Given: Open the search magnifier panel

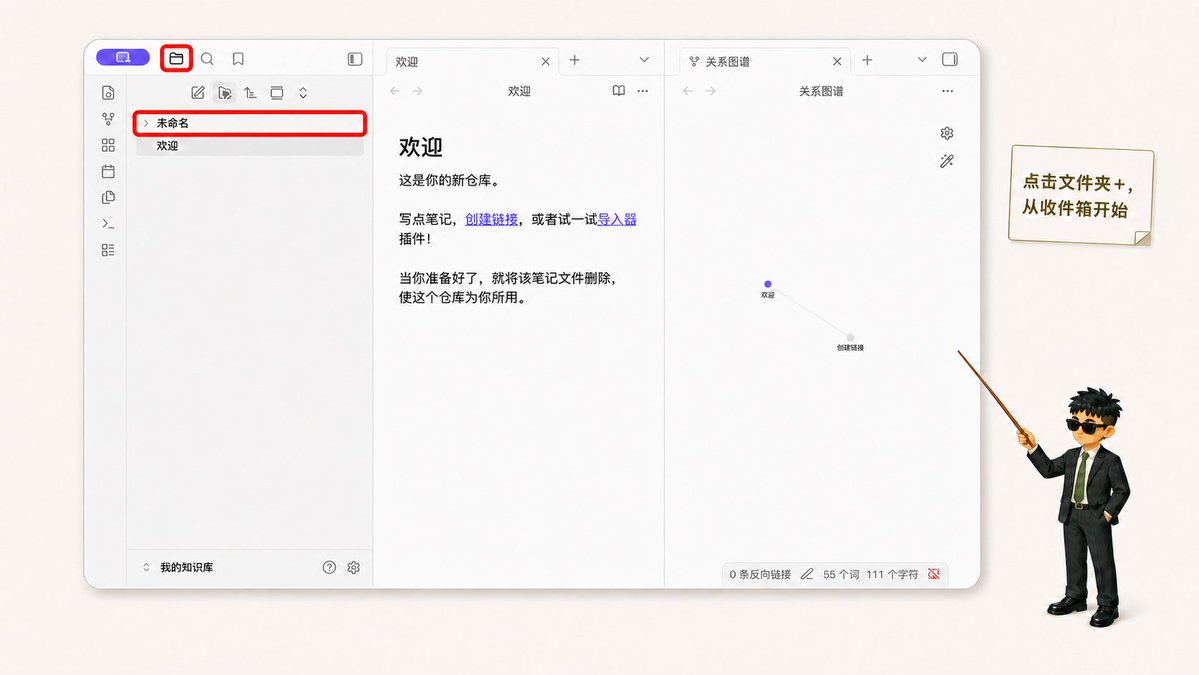Looking at the screenshot, I should click(x=207, y=59).
